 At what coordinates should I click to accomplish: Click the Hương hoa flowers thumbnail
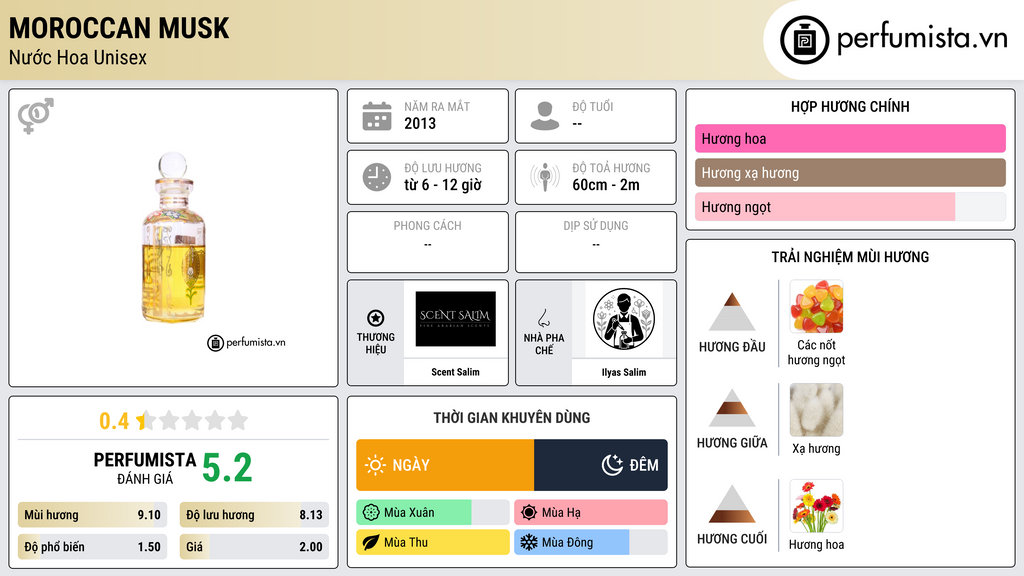point(816,506)
